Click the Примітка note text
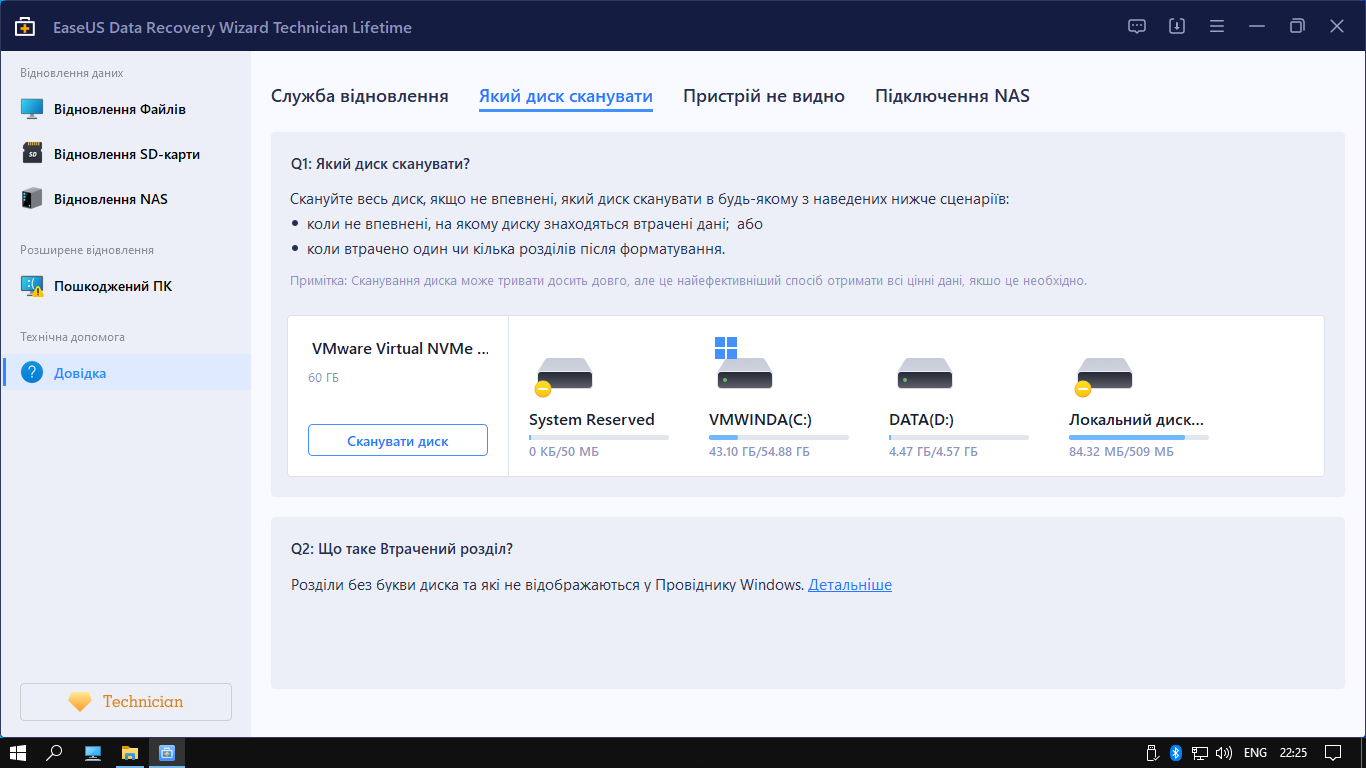Image resolution: width=1366 pixels, height=768 pixels. pyautogui.click(x=689, y=281)
